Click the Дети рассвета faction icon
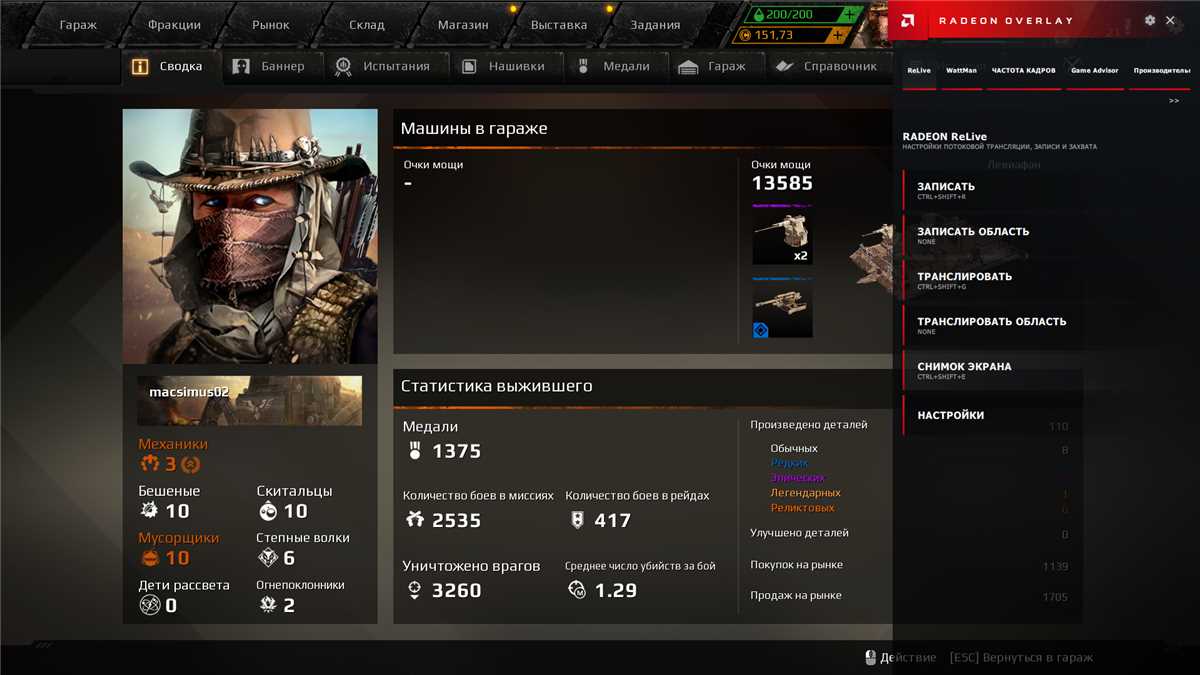 tap(150, 605)
